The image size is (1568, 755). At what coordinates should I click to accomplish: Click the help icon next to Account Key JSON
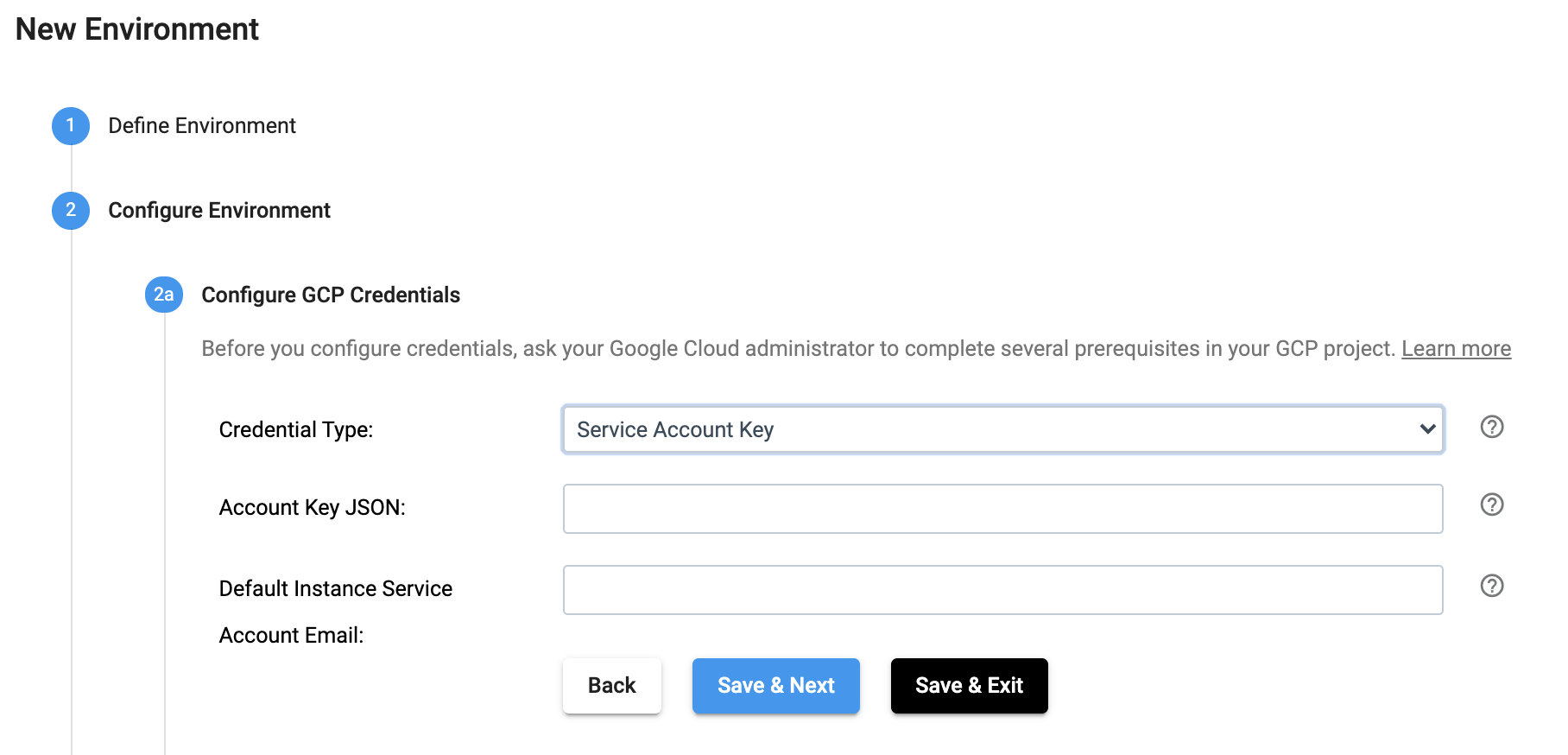pyautogui.click(x=1491, y=504)
